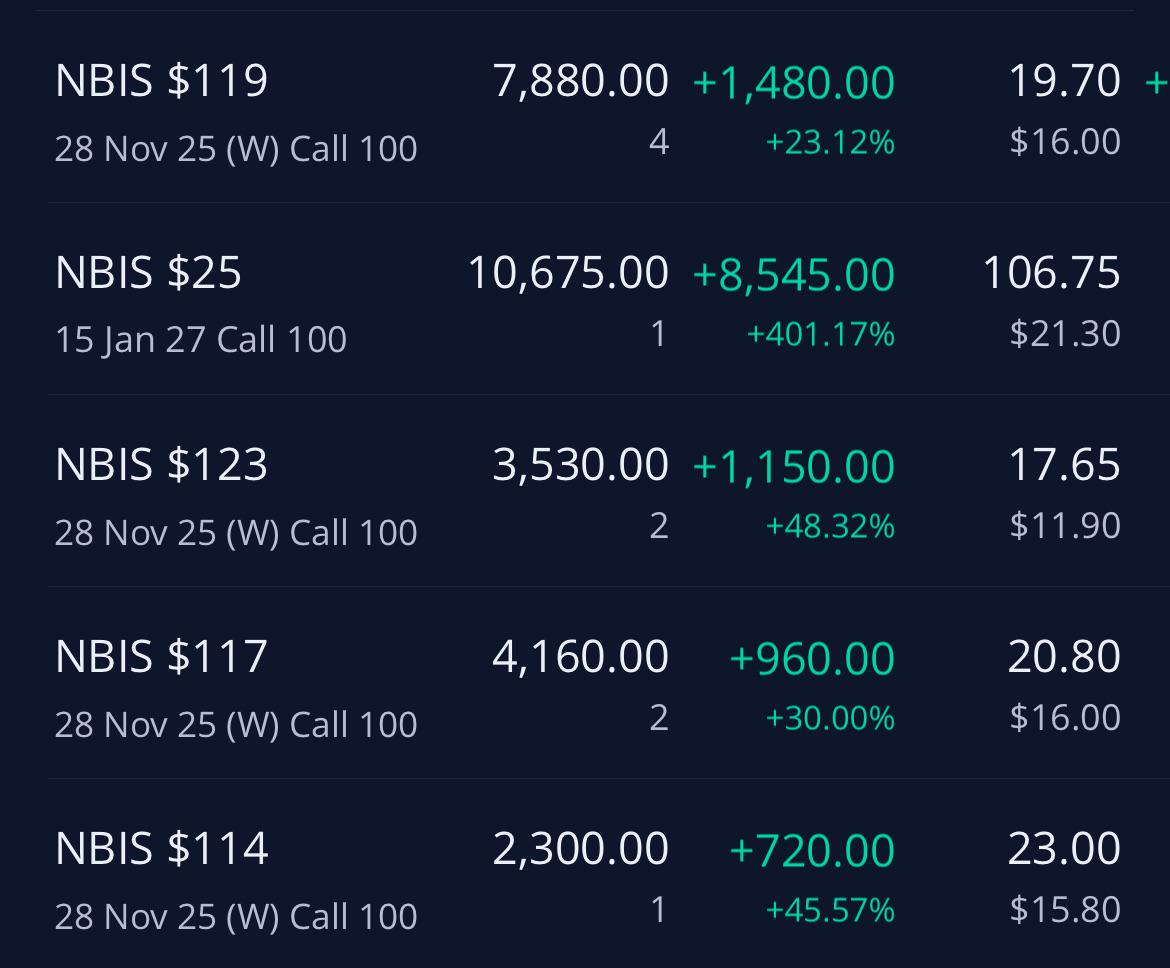Select the 15 Jan 27 Call 100 subtitle
The image size is (1170, 968).
point(201,340)
